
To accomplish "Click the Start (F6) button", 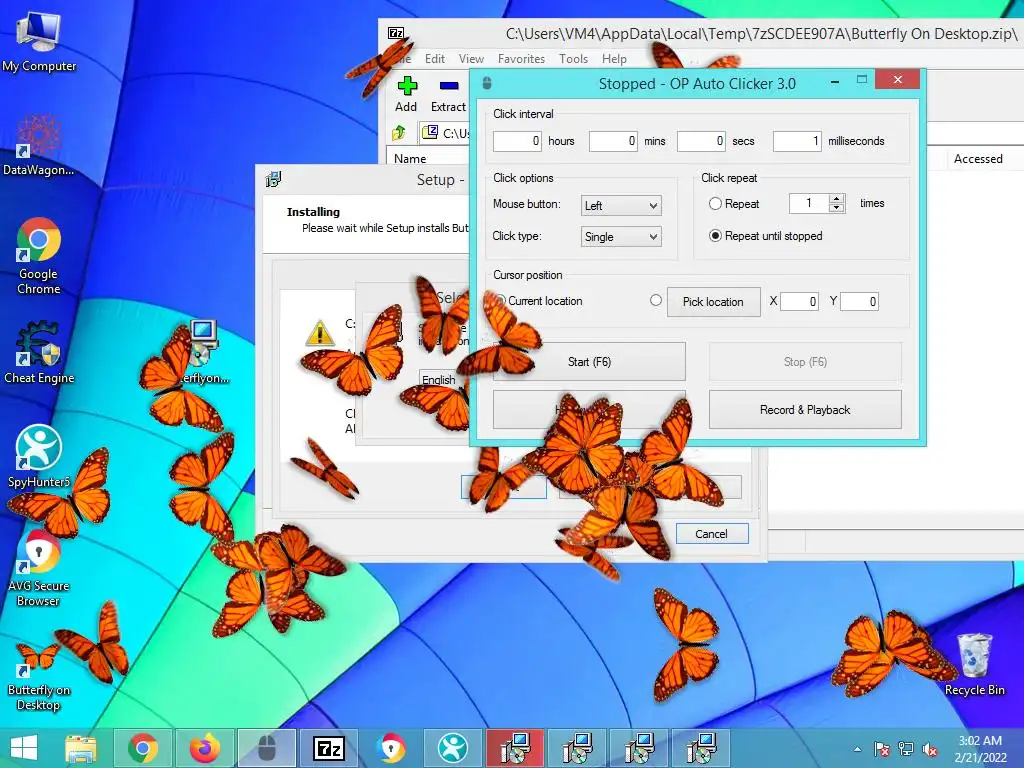I will [589, 361].
